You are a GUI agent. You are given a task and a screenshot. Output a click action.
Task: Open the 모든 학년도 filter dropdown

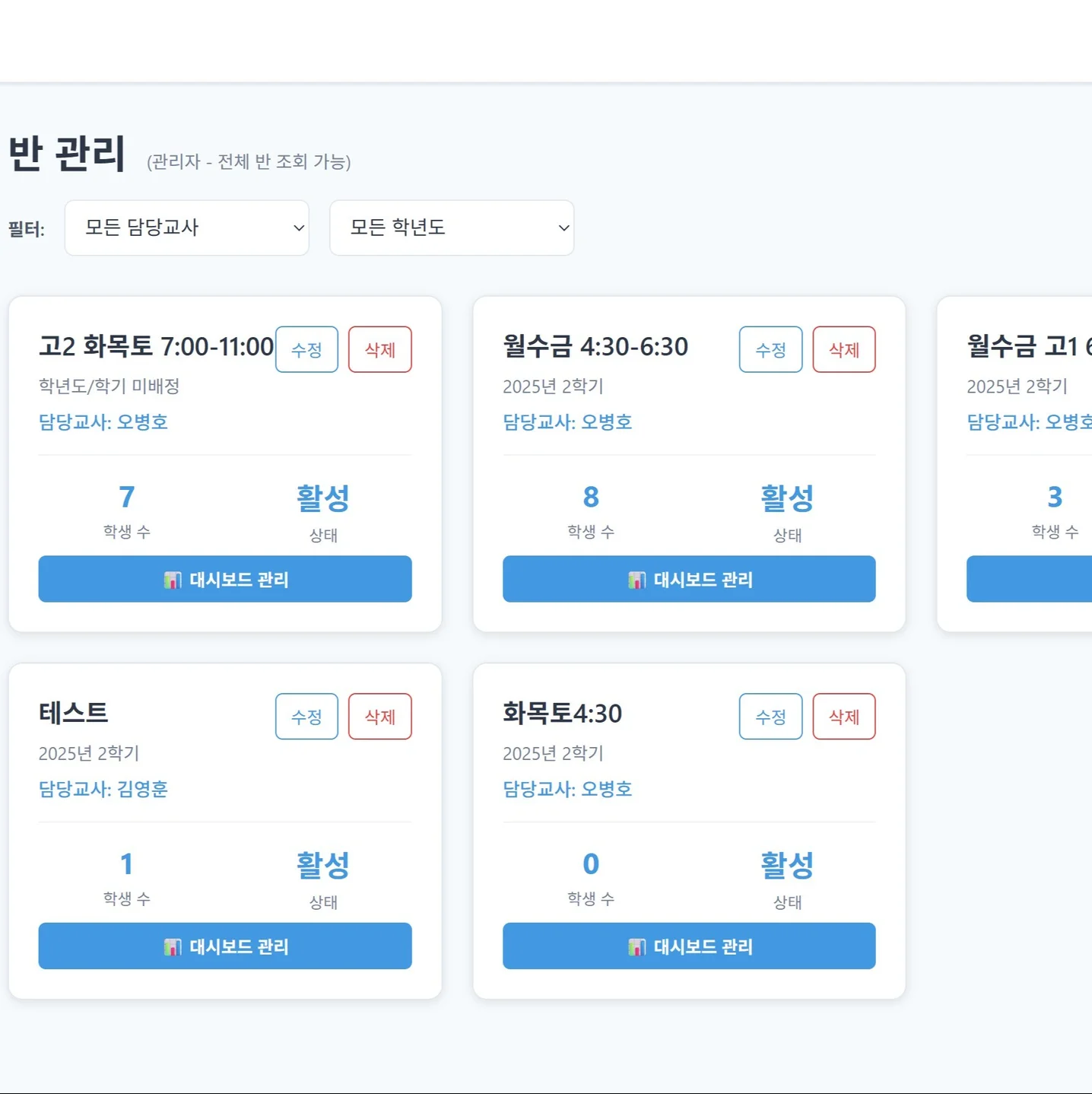[451, 227]
